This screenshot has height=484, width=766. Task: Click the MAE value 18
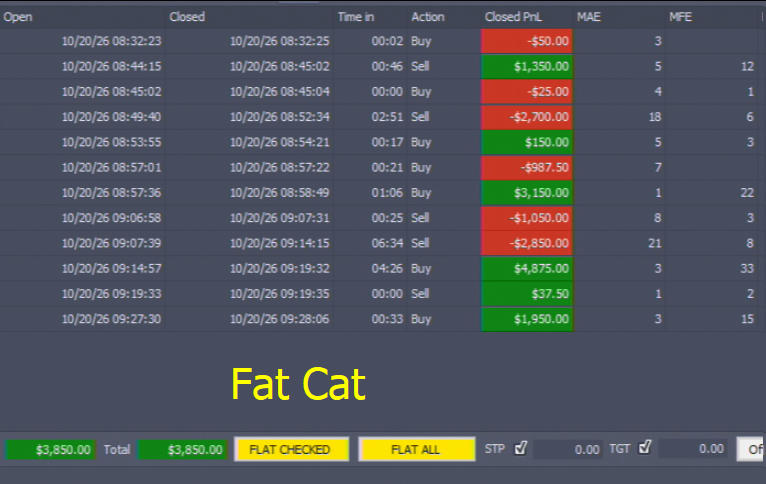pos(655,117)
